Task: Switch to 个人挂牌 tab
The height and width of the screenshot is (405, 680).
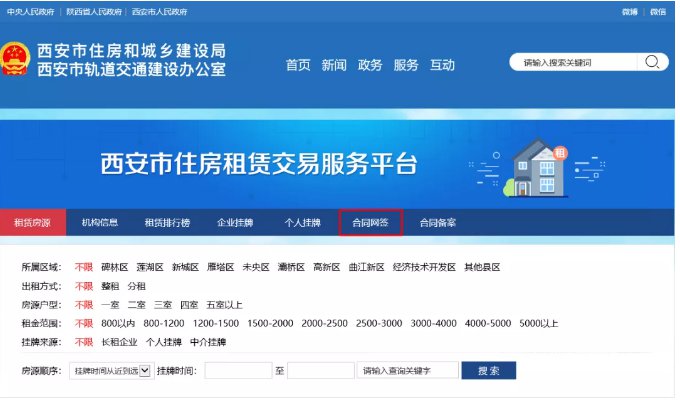Action: 303,222
